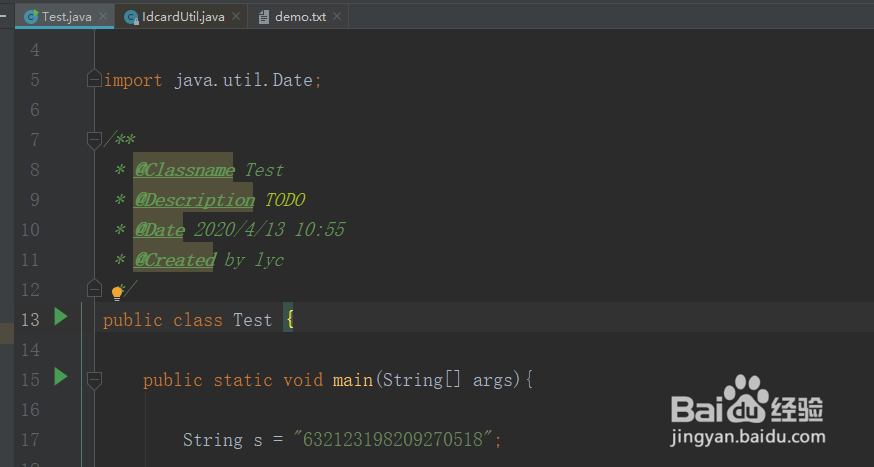Click the class name Test in declaration

[253, 320]
